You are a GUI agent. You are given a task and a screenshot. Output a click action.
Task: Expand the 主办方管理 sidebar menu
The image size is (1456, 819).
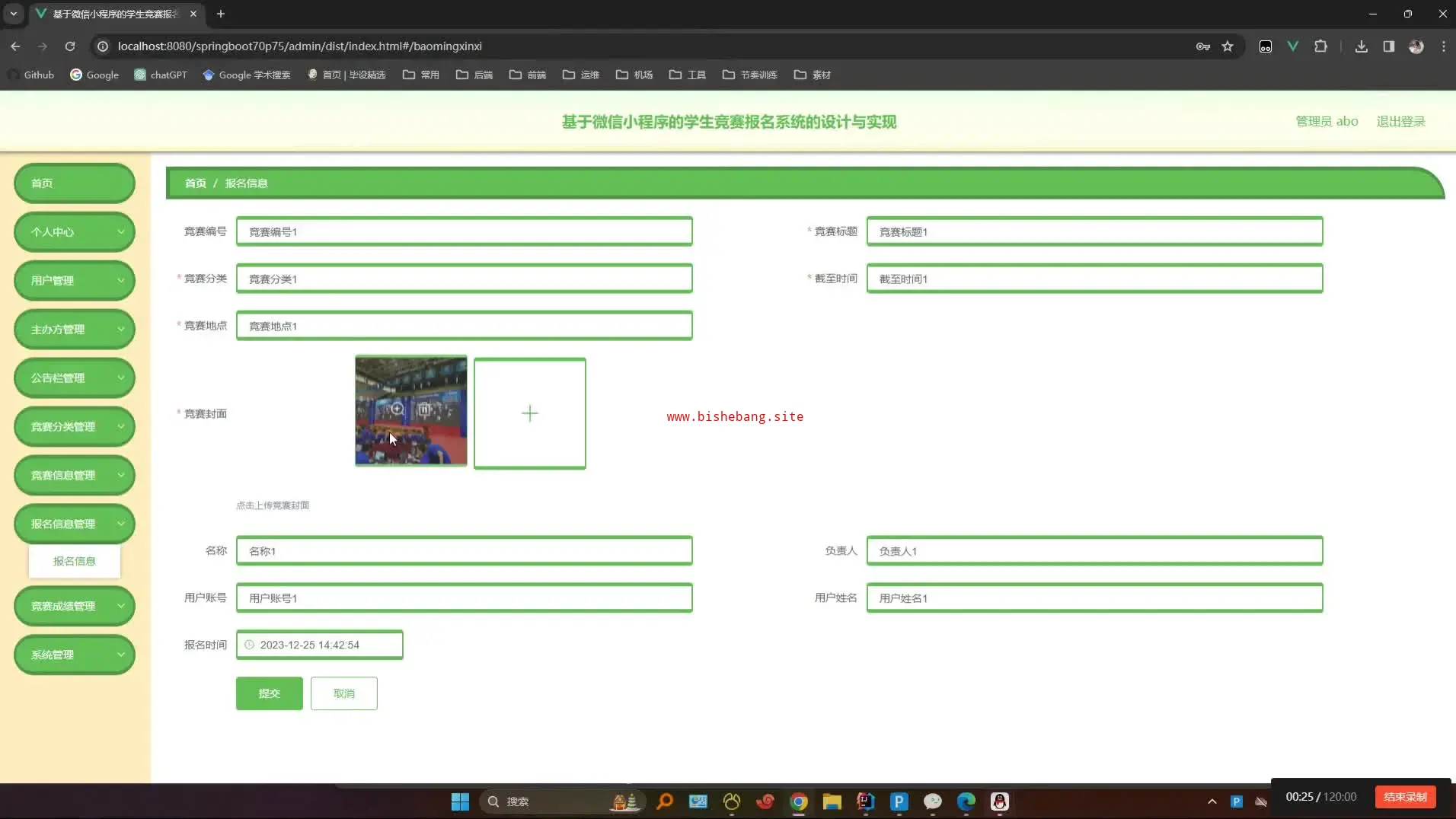click(75, 330)
